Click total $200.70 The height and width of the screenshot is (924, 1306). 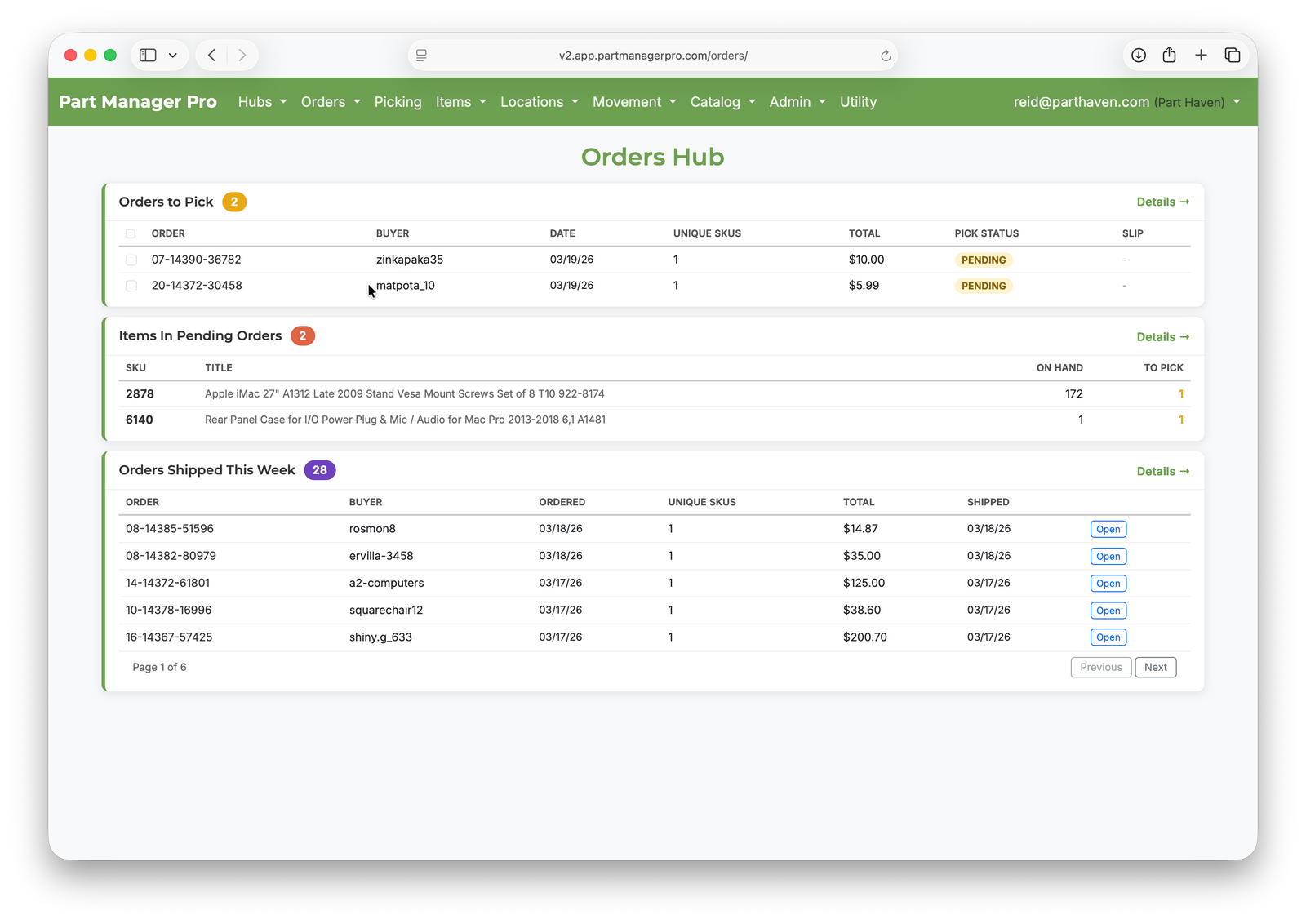(865, 637)
